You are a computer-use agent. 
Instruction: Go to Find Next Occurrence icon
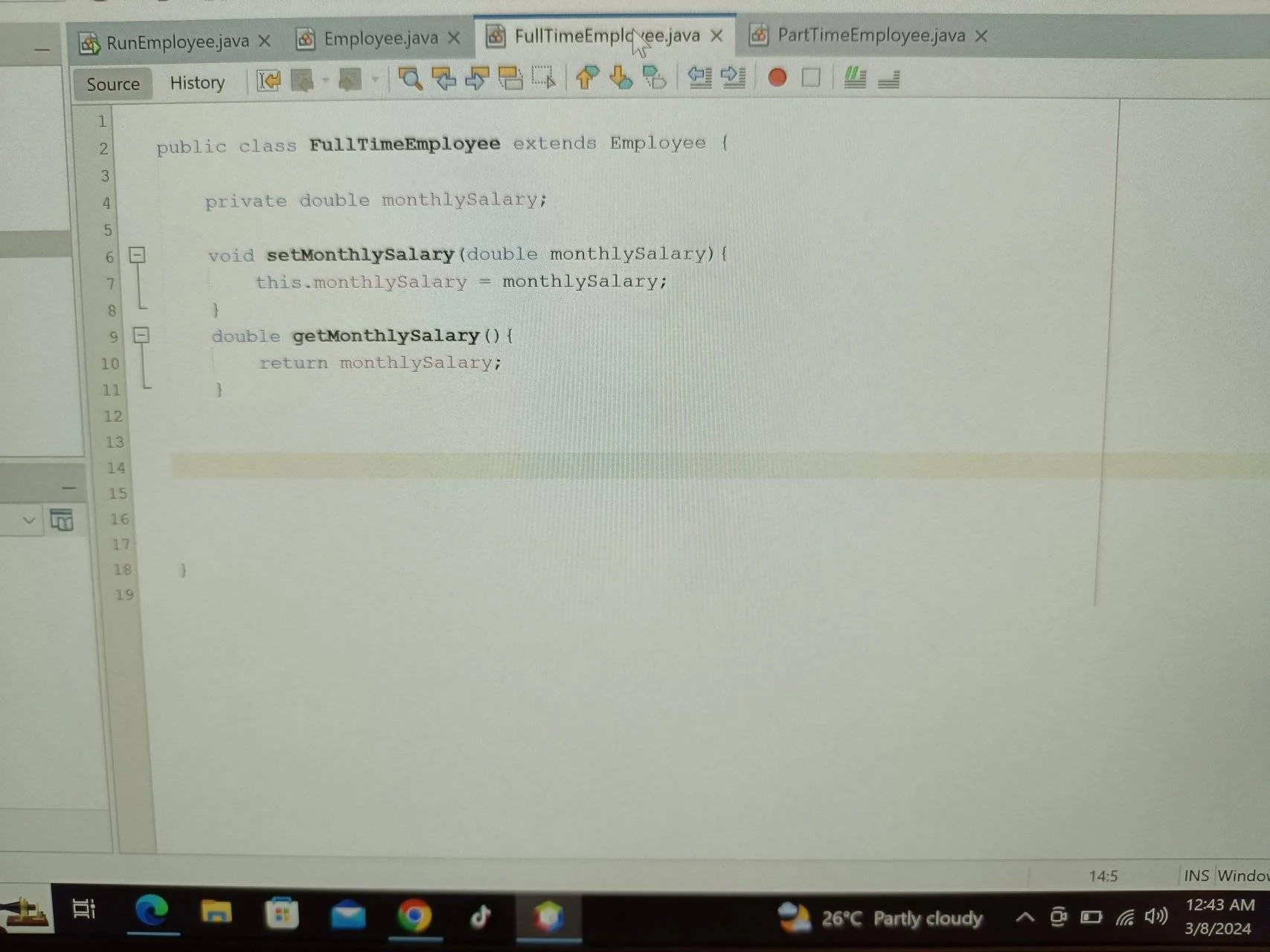point(477,78)
